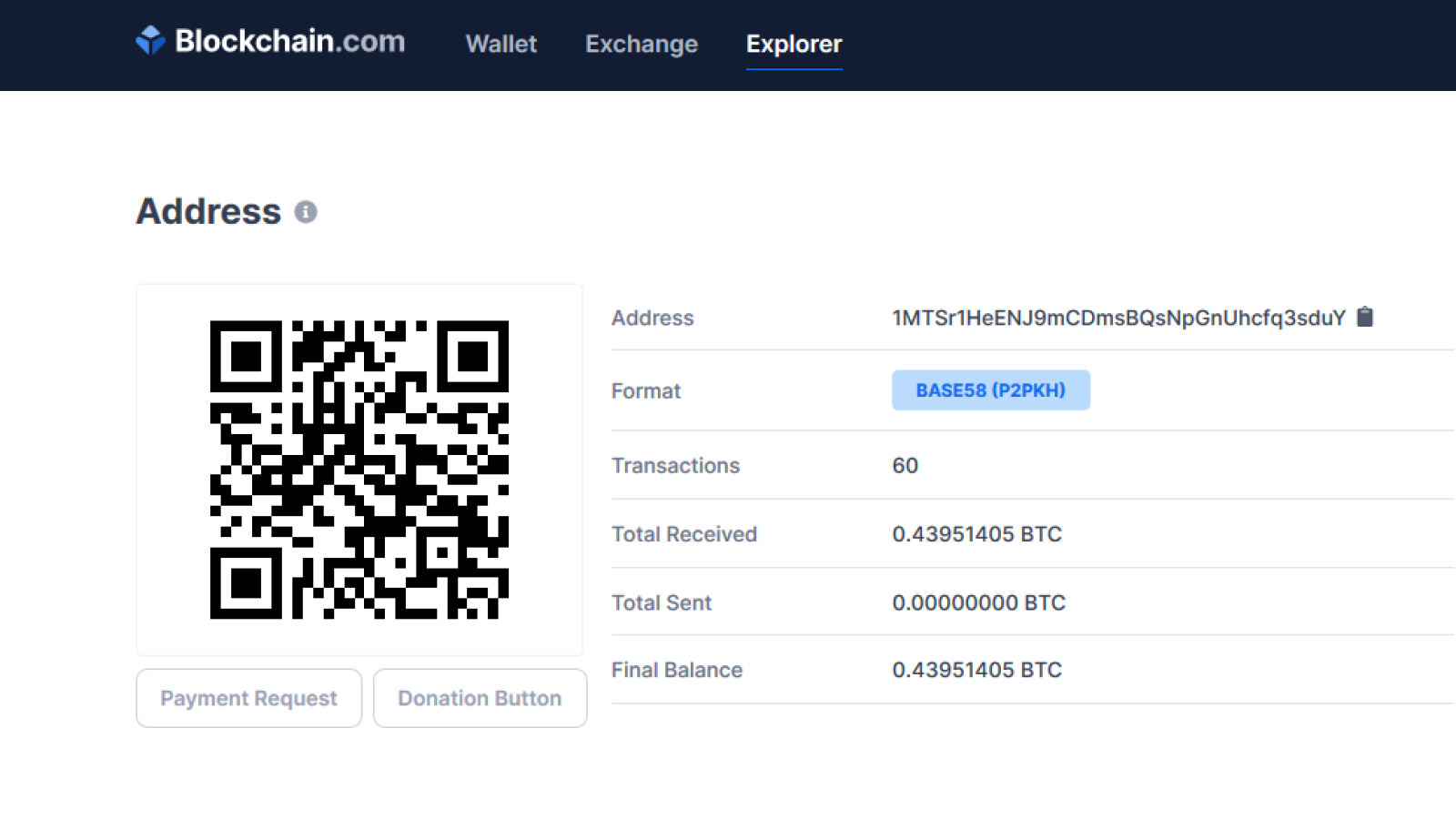Click the Format row label
This screenshot has width=1456, height=819.
point(646,391)
